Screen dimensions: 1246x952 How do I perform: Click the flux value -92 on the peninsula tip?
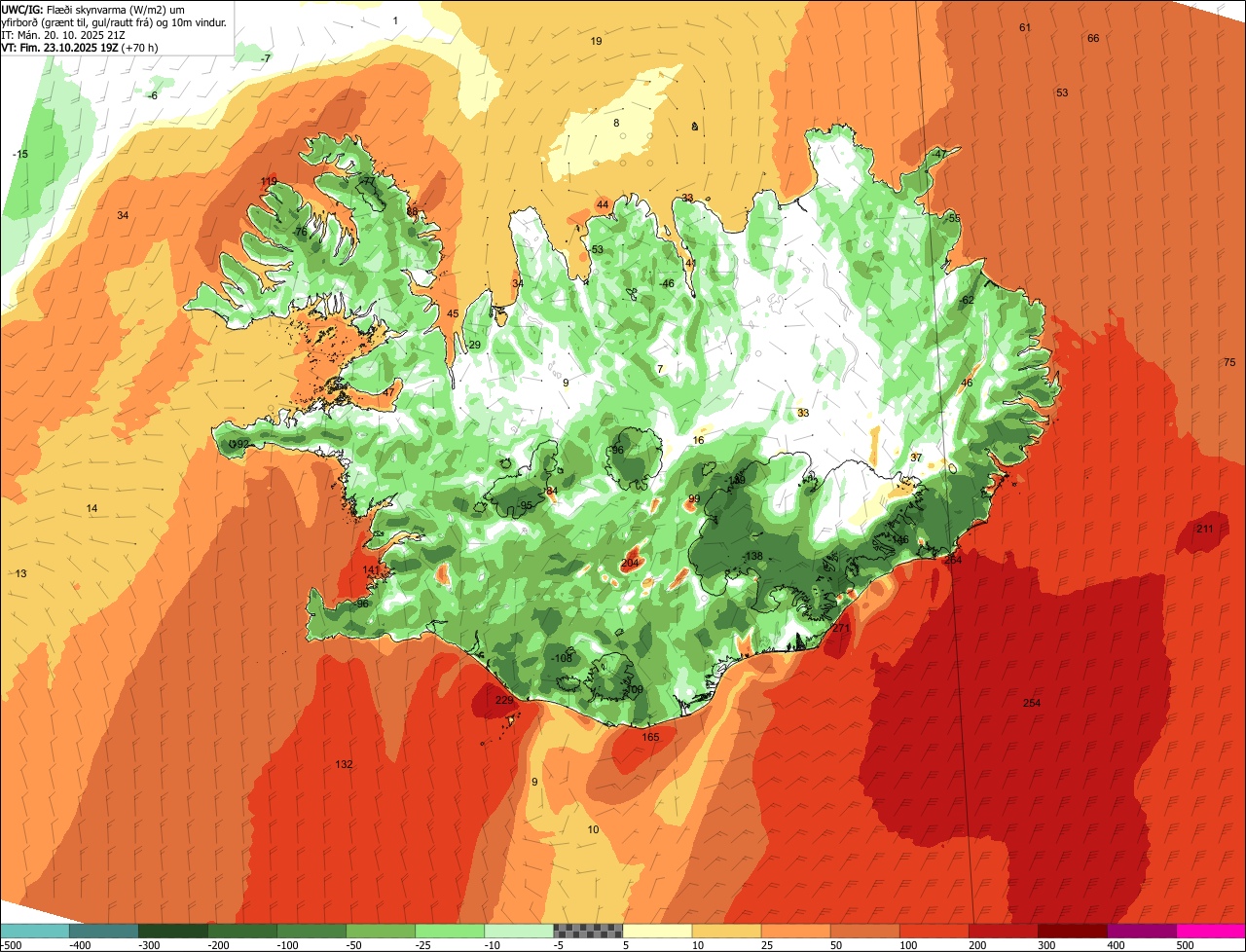238,444
